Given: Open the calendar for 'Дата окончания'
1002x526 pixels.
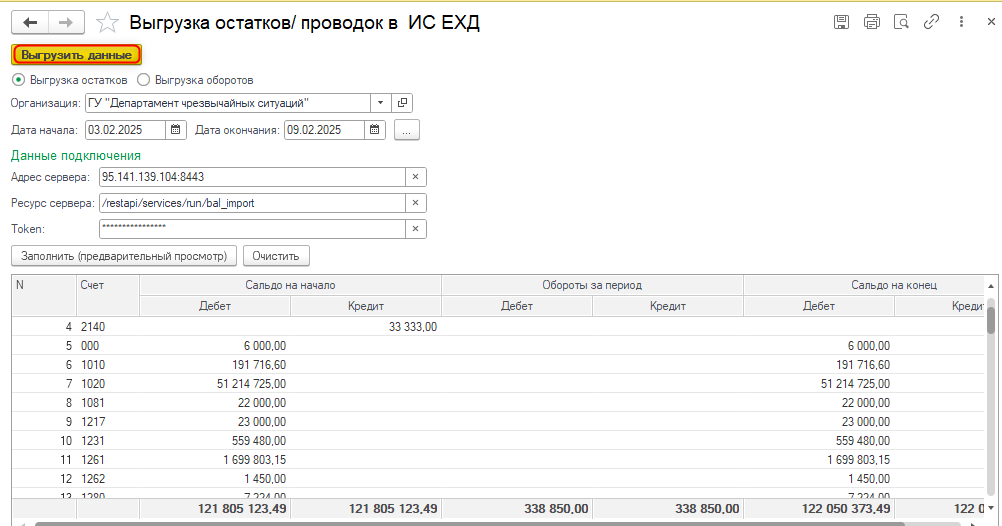Looking at the screenshot, I should click(375, 130).
